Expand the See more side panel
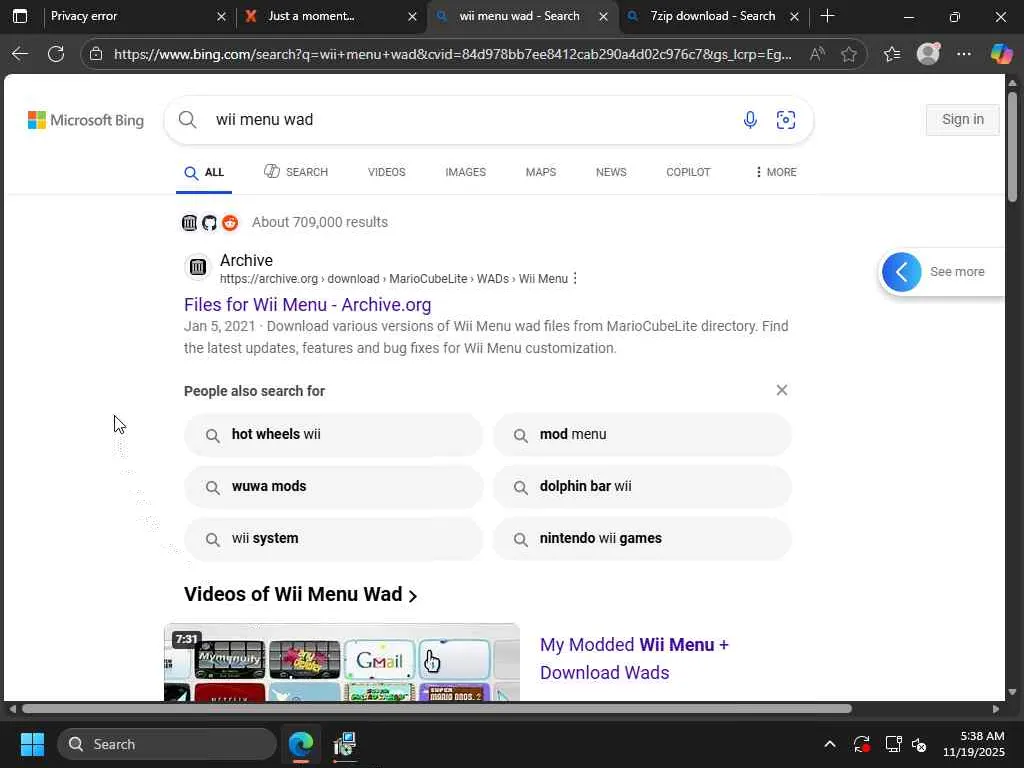The height and width of the screenshot is (768, 1024). 940,272
